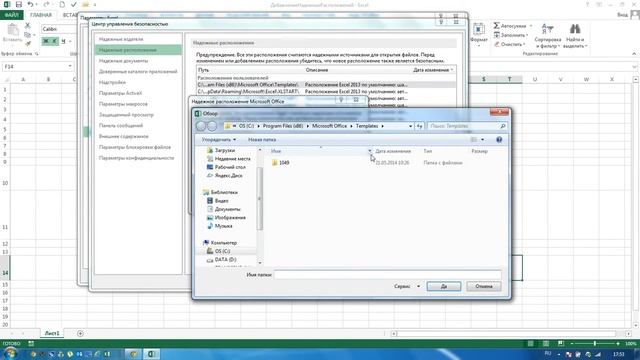Click Отмена button in Browse dialog
640x360 pixels.
[484, 286]
